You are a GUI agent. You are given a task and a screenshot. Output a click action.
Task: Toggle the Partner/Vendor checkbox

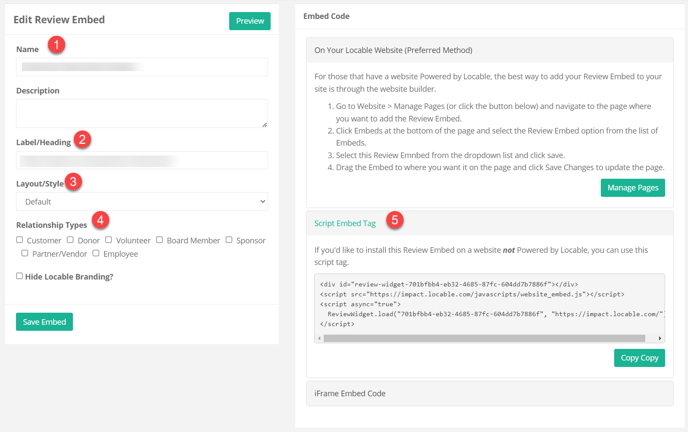click(25, 253)
